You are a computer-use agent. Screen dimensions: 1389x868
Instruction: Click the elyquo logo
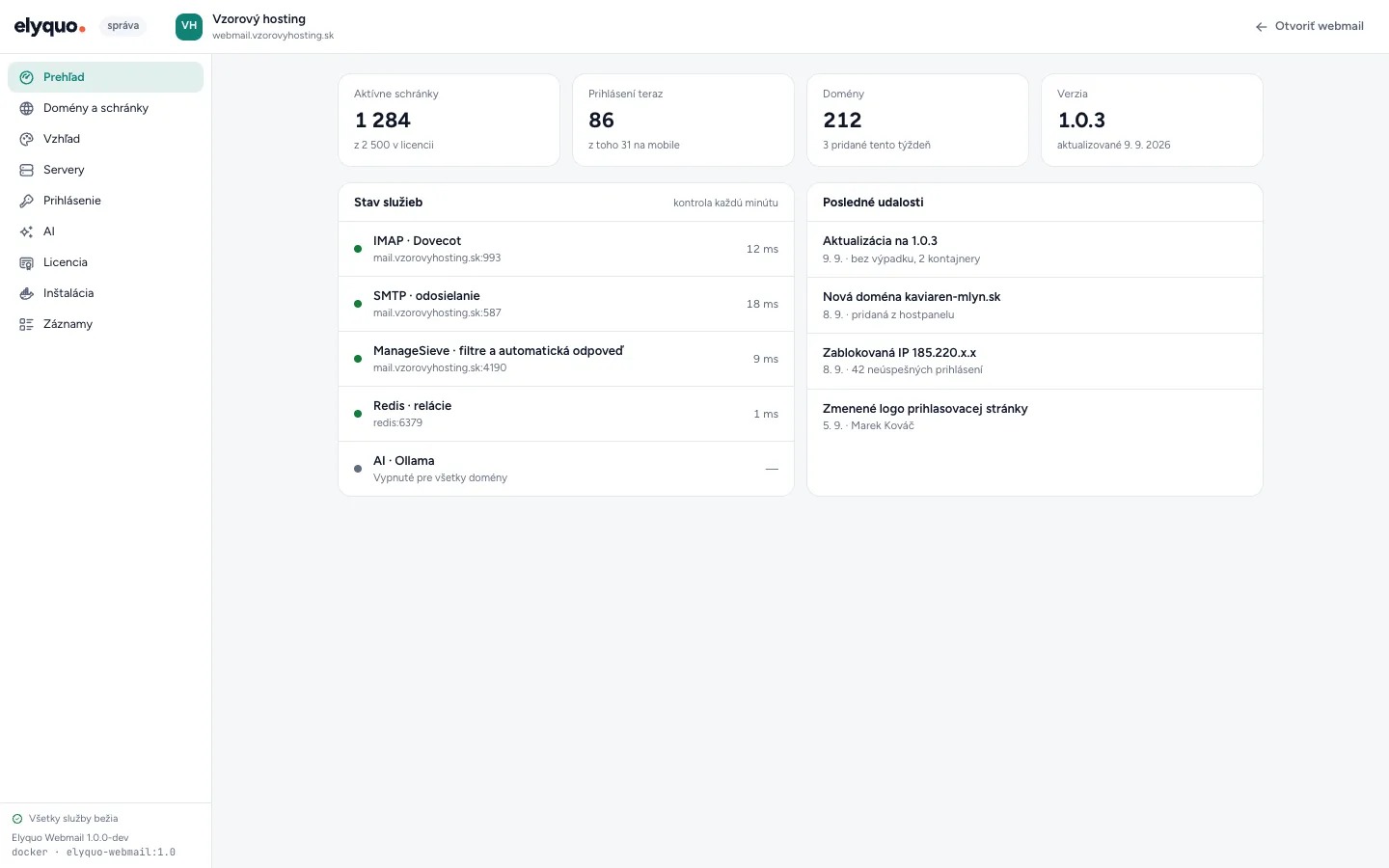click(x=49, y=27)
